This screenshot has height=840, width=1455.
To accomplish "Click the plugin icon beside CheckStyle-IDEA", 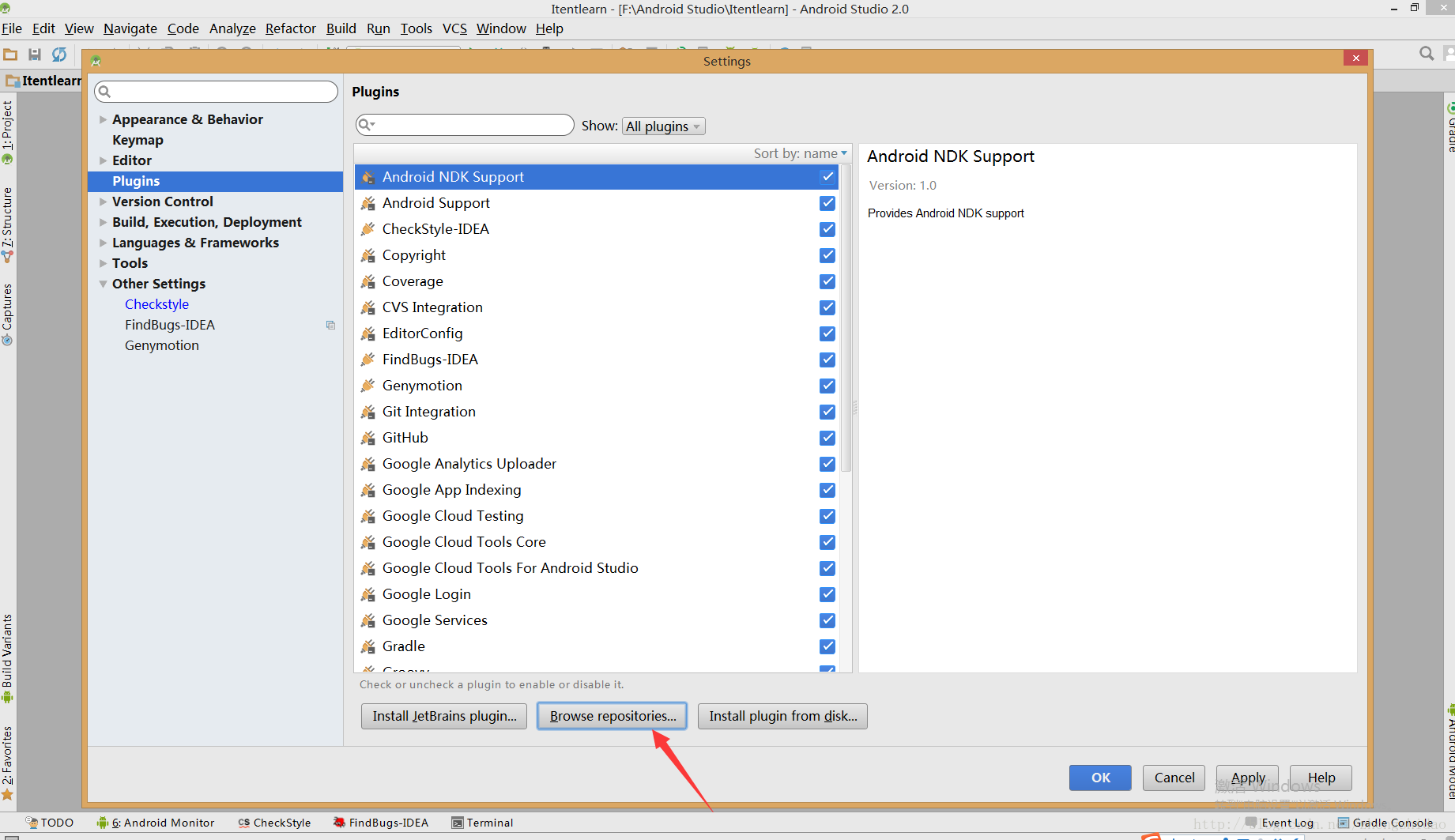I will tap(368, 229).
